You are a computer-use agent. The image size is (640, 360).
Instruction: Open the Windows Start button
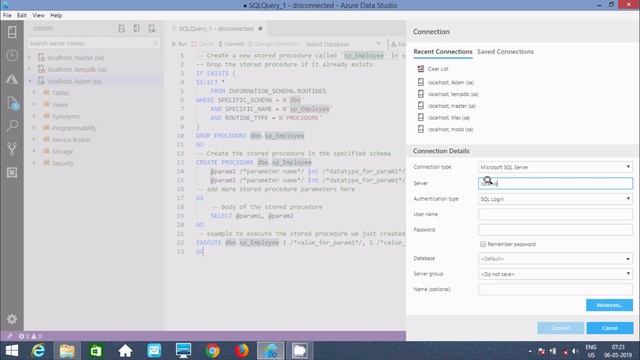coord(12,351)
